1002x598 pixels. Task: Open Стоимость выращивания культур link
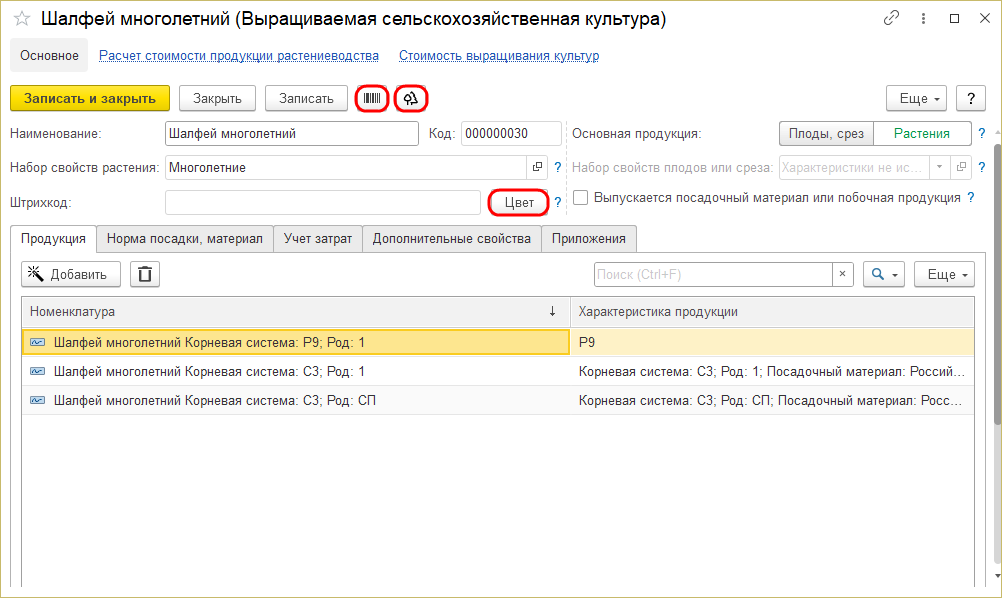(499, 56)
